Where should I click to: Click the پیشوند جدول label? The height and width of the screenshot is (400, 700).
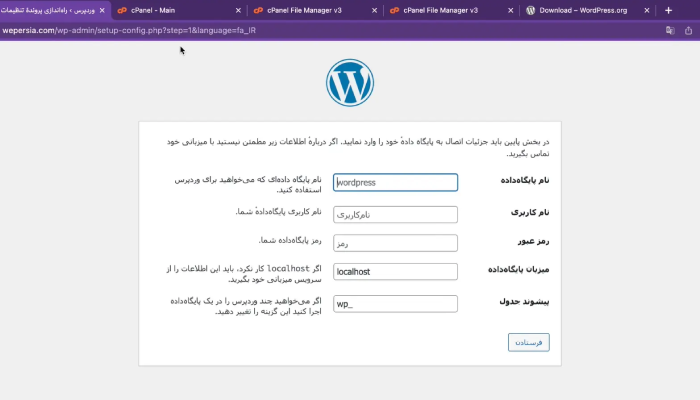(x=524, y=301)
